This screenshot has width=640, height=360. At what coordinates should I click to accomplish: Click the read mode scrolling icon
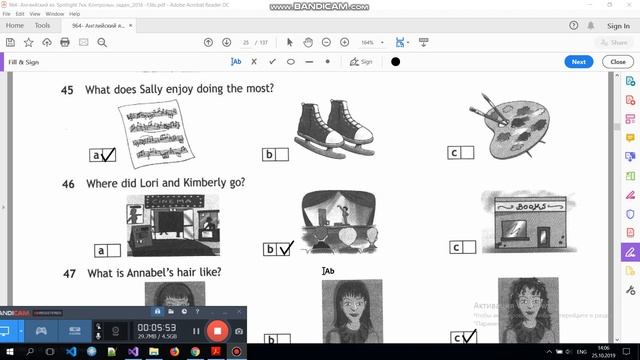point(424,42)
